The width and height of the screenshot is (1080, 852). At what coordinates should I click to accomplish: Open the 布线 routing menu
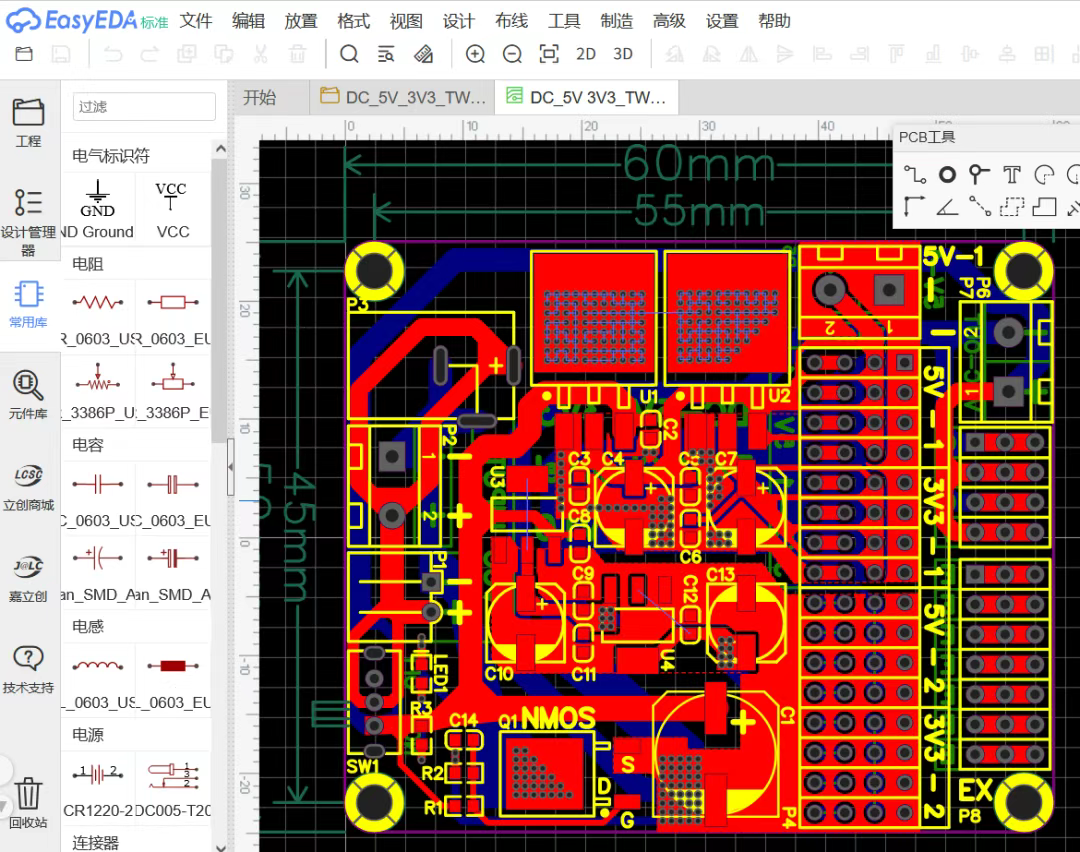[x=511, y=21]
